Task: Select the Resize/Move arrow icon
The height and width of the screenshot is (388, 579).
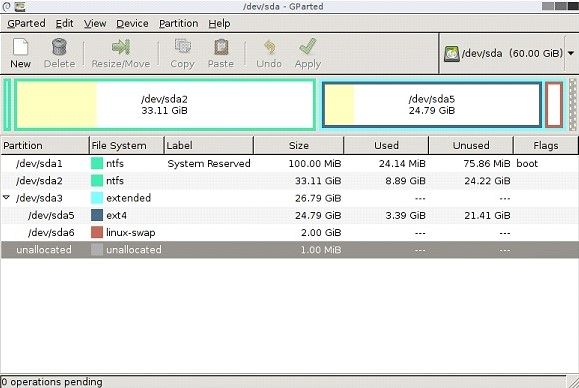Action: click(121, 47)
